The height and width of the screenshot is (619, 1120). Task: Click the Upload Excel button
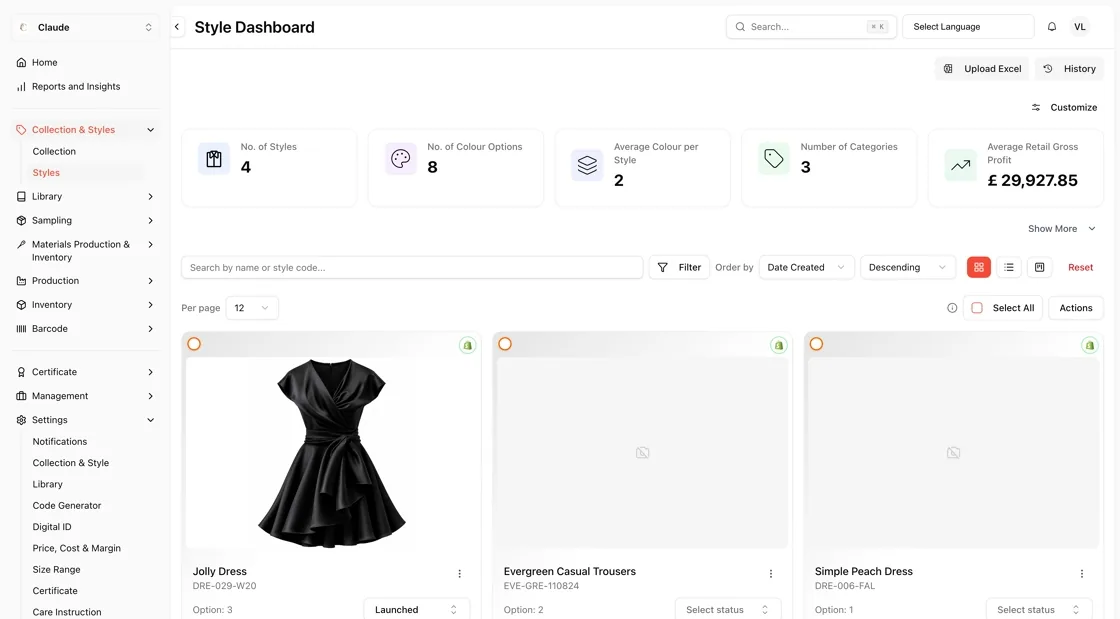tap(982, 69)
